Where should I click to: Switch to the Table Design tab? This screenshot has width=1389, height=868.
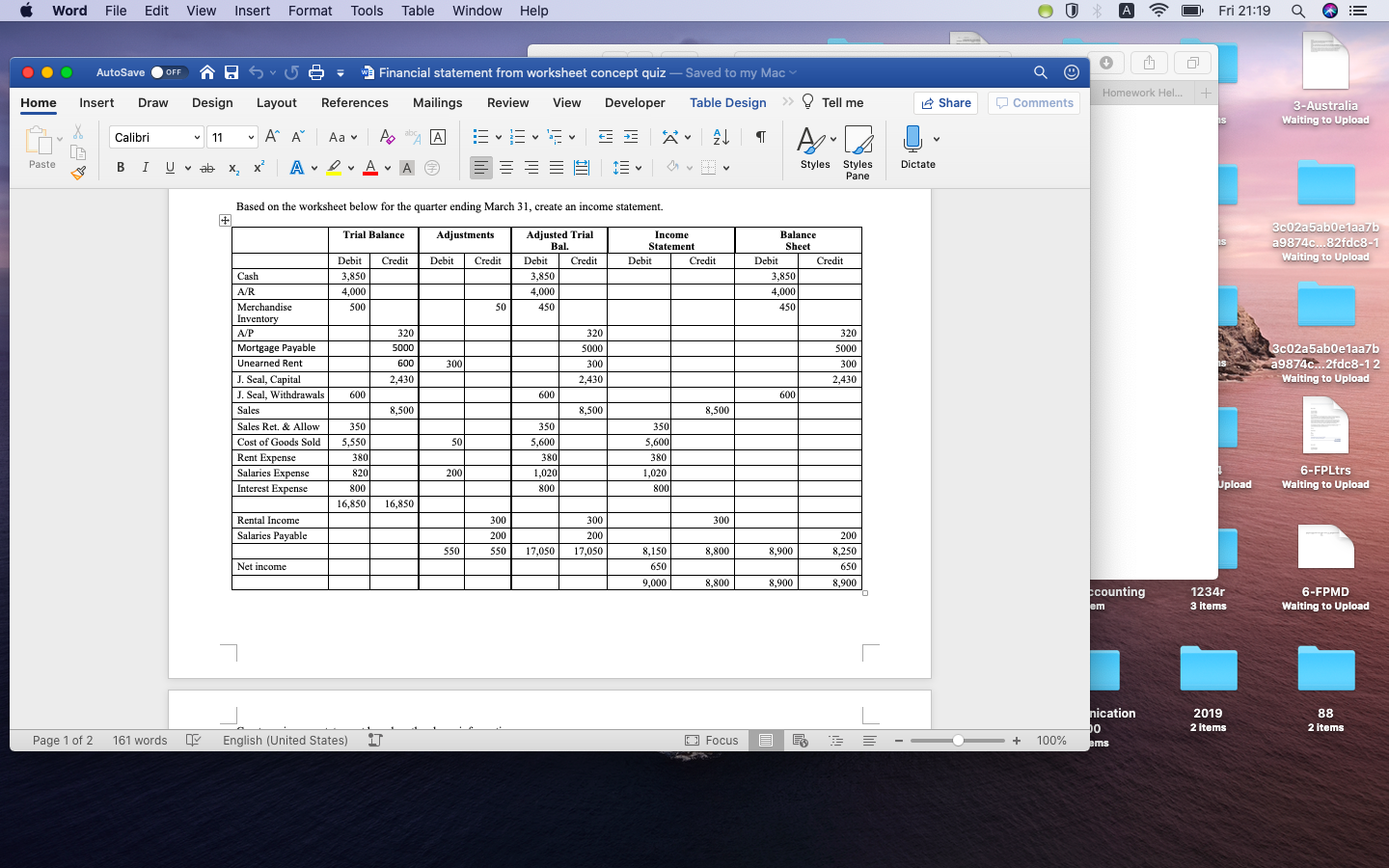pyautogui.click(x=727, y=102)
